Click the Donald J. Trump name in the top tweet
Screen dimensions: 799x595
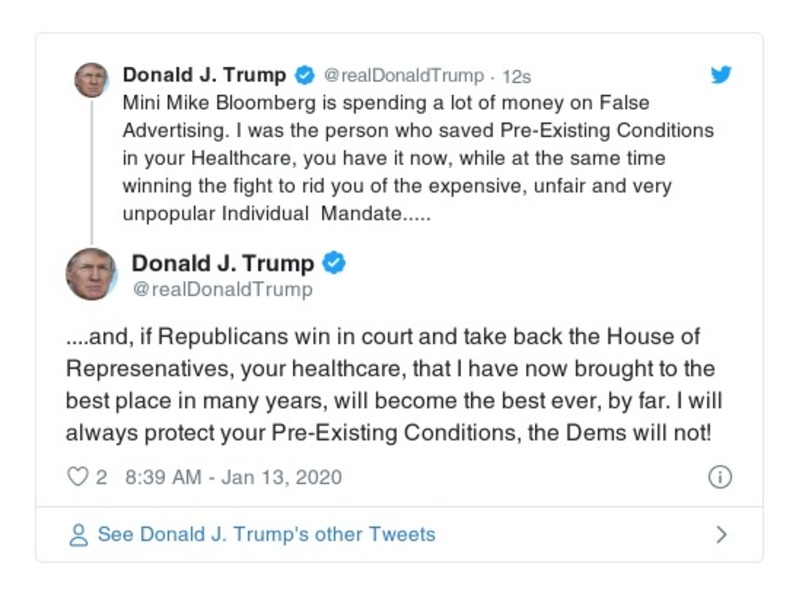(x=204, y=76)
